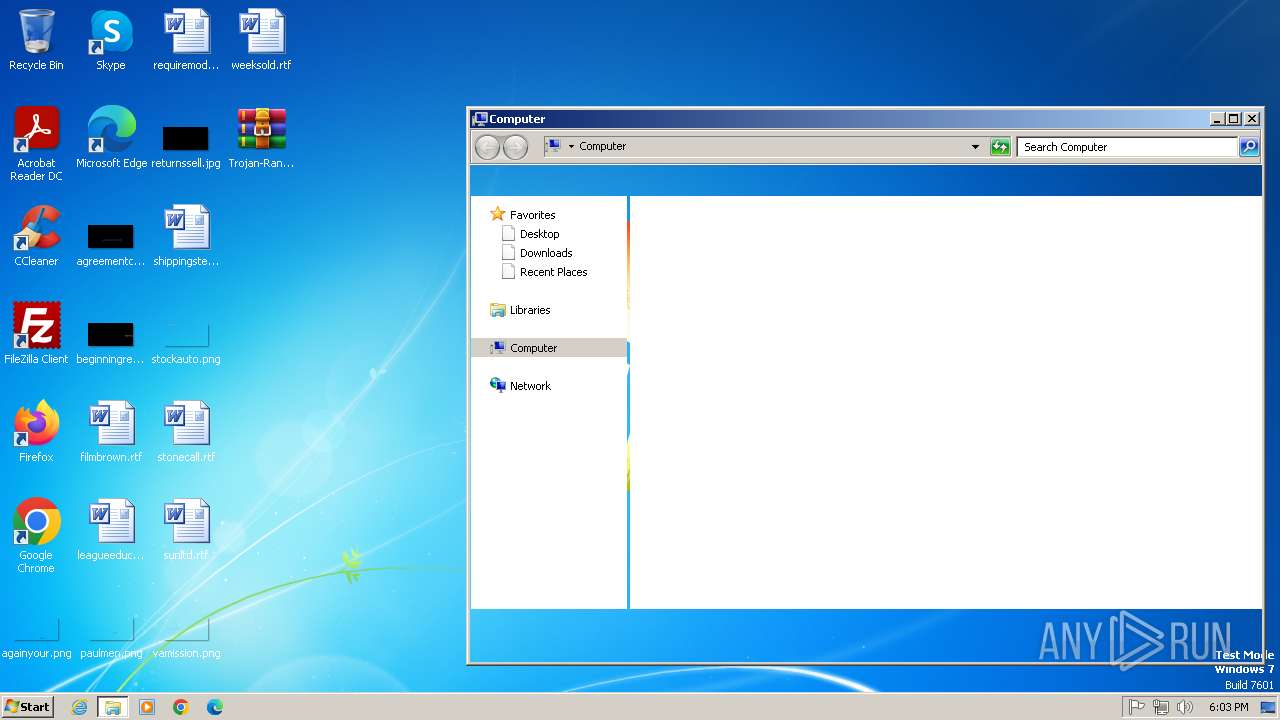Open the Start menu
The image size is (1280, 720).
tap(27, 706)
